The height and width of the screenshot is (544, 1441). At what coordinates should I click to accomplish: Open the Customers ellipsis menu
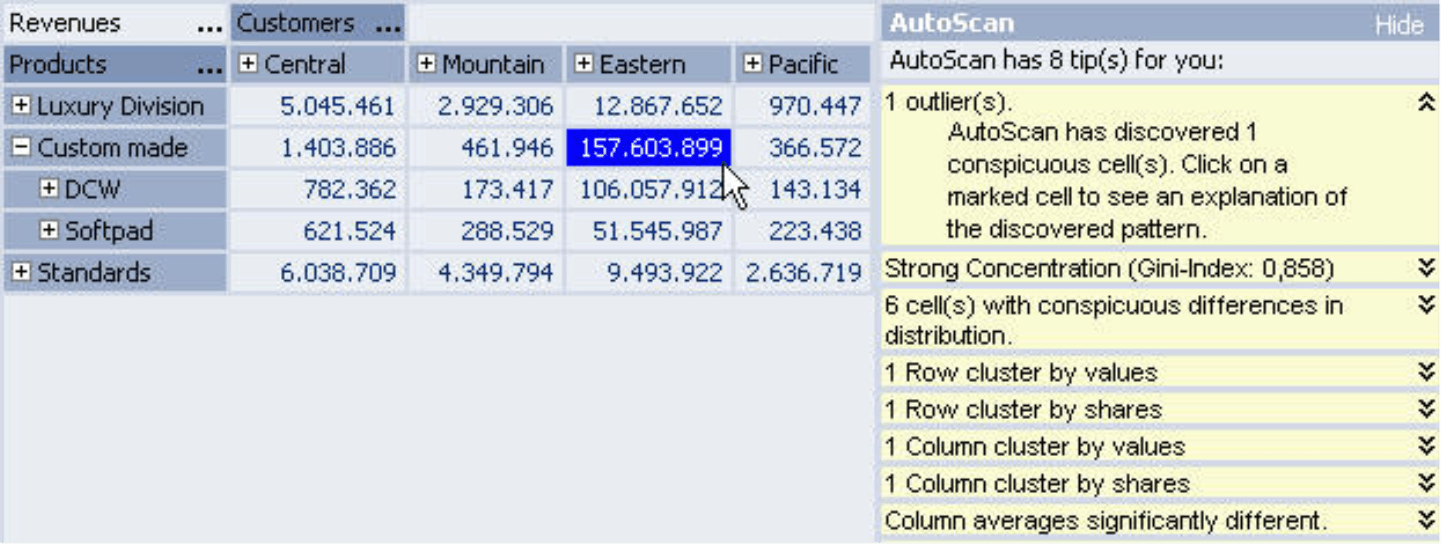pos(388,28)
